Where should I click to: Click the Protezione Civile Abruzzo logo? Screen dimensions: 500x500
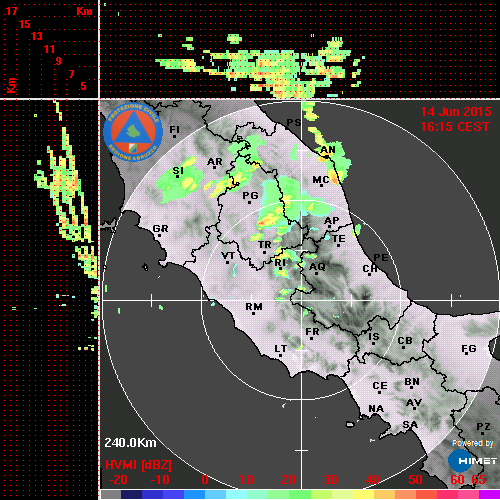pos(133,132)
